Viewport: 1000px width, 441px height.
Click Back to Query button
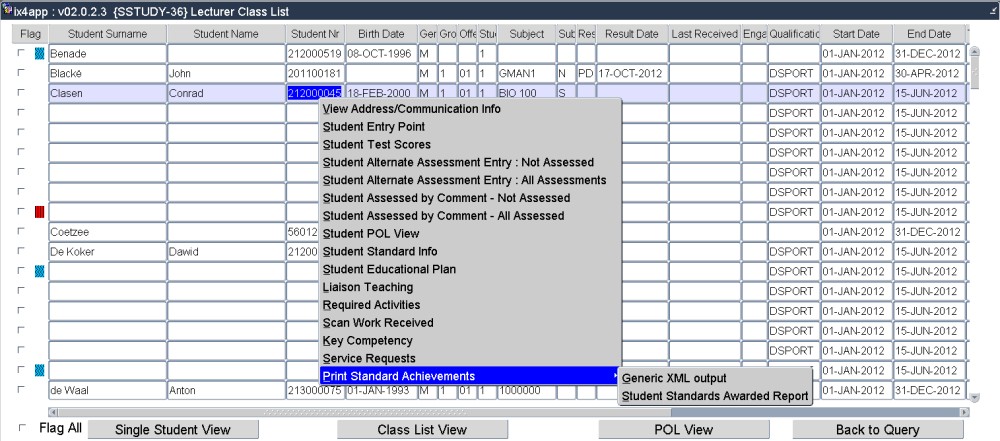point(878,430)
